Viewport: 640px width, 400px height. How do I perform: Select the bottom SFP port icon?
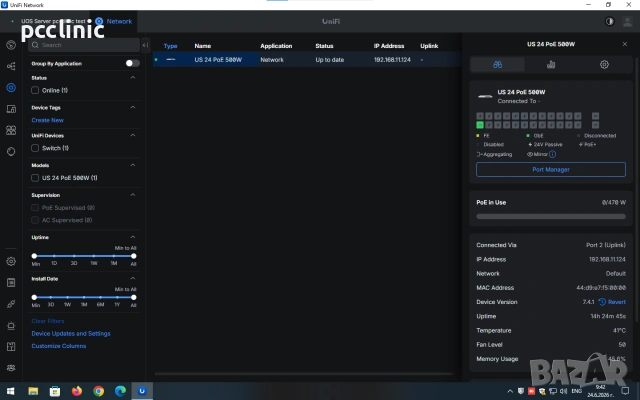point(595,125)
